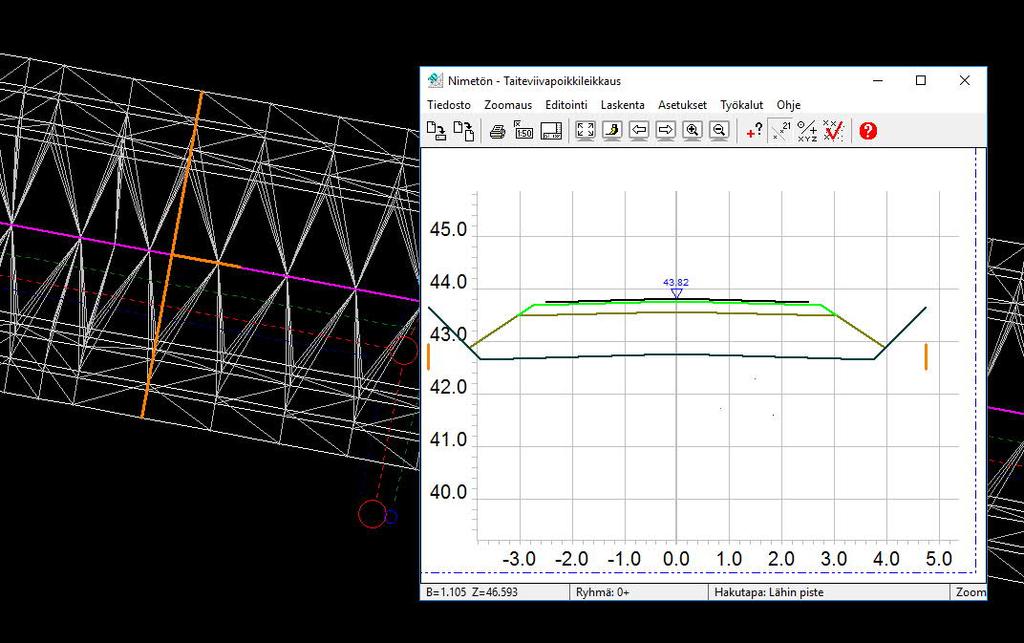Minimize the Taiteviivapoikkileikkaus window
The width and height of the screenshot is (1024, 643).
coord(878,80)
